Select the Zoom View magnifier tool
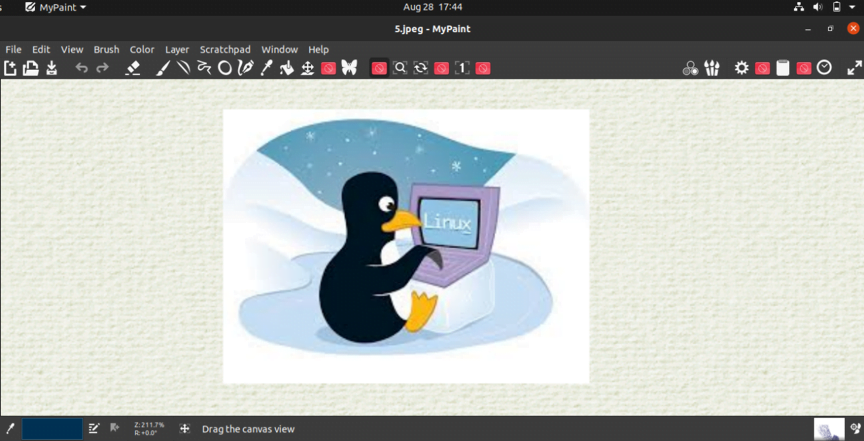The width and height of the screenshot is (864, 441). tap(400, 68)
